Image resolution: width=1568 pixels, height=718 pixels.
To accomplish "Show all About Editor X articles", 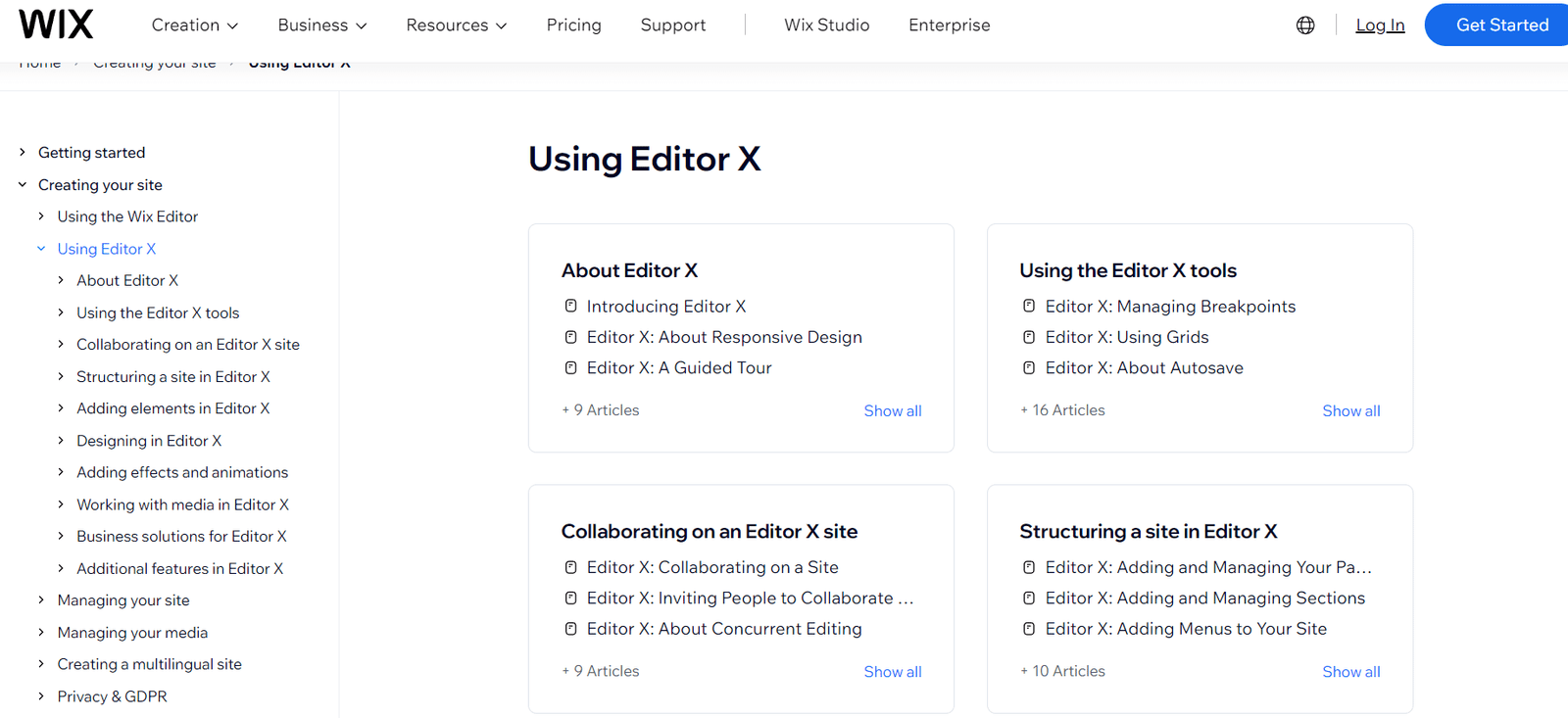I will [x=892, y=411].
